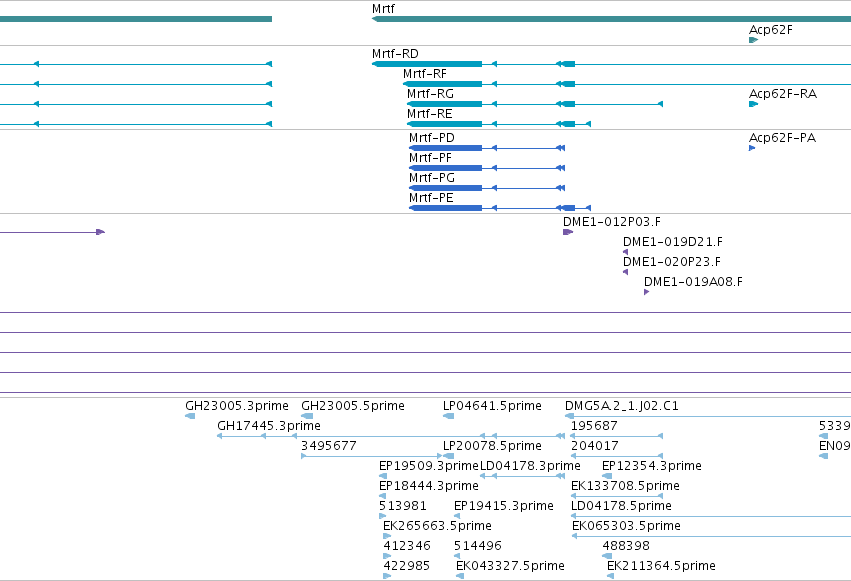
Task: Click the GH23005.3prime EST label
Action: 237,406
